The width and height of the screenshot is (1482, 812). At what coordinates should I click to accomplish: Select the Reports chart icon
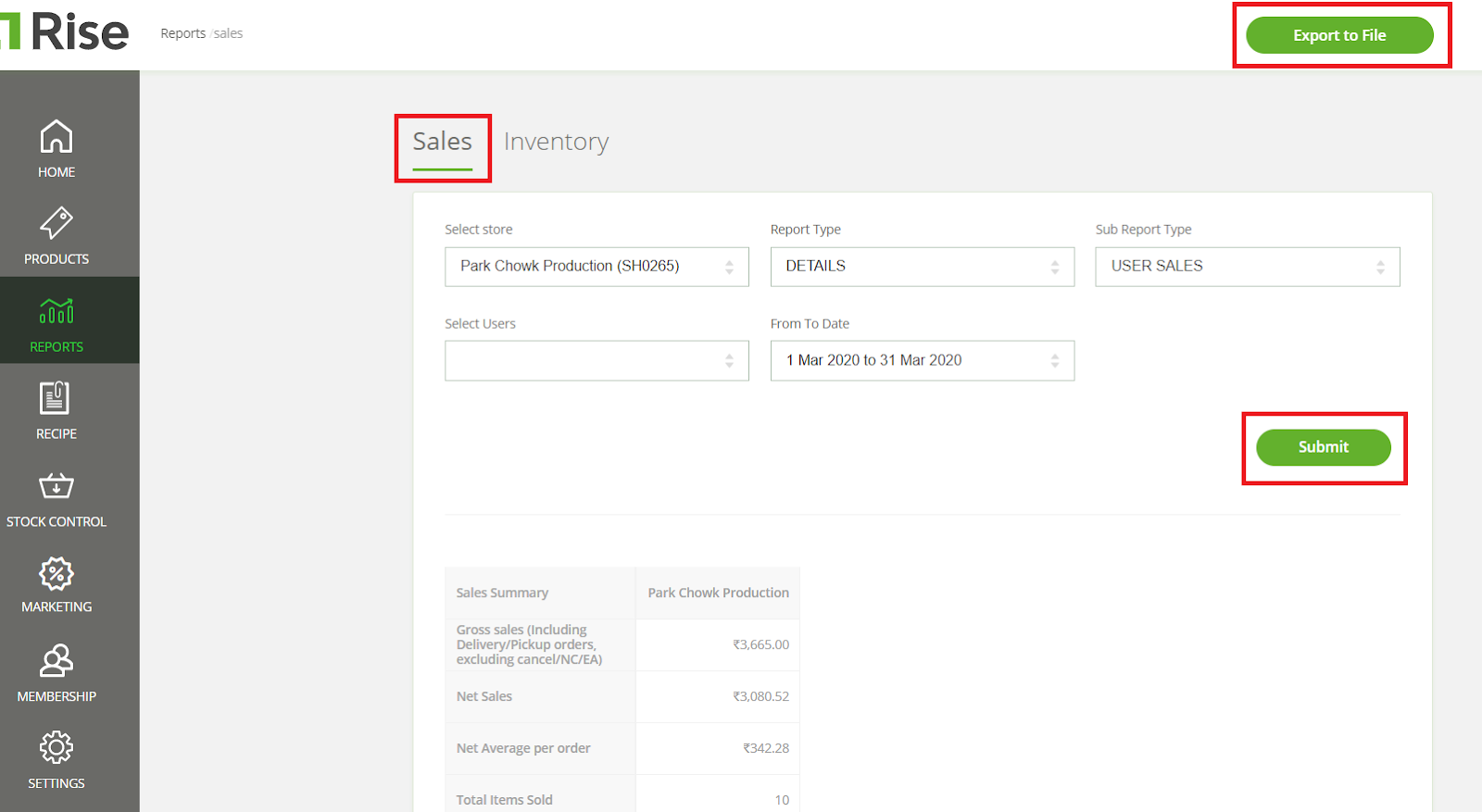point(57,311)
